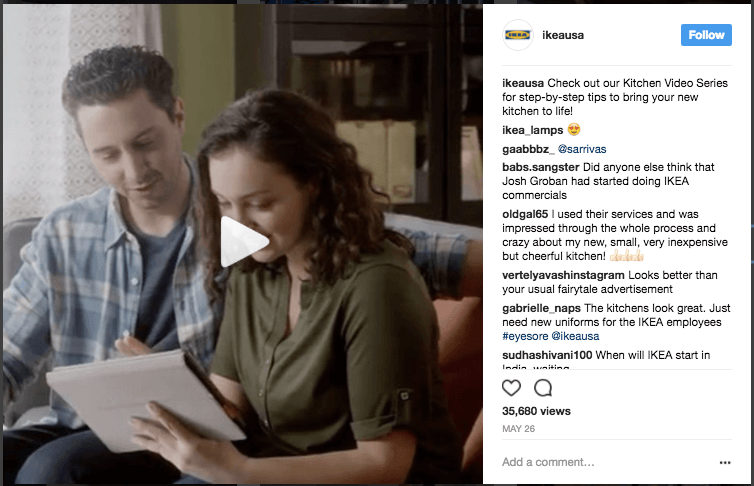Open ikeausa profile name in header

point(563,35)
